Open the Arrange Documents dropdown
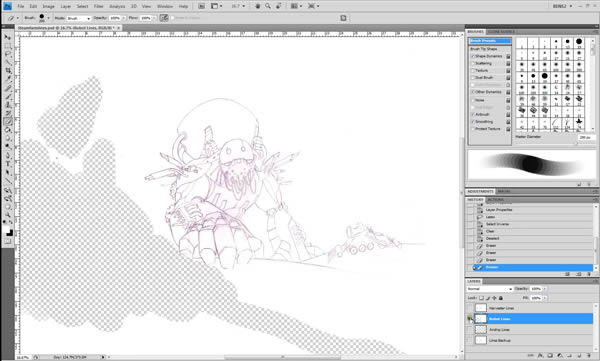This screenshot has height=361, width=600. click(296, 6)
